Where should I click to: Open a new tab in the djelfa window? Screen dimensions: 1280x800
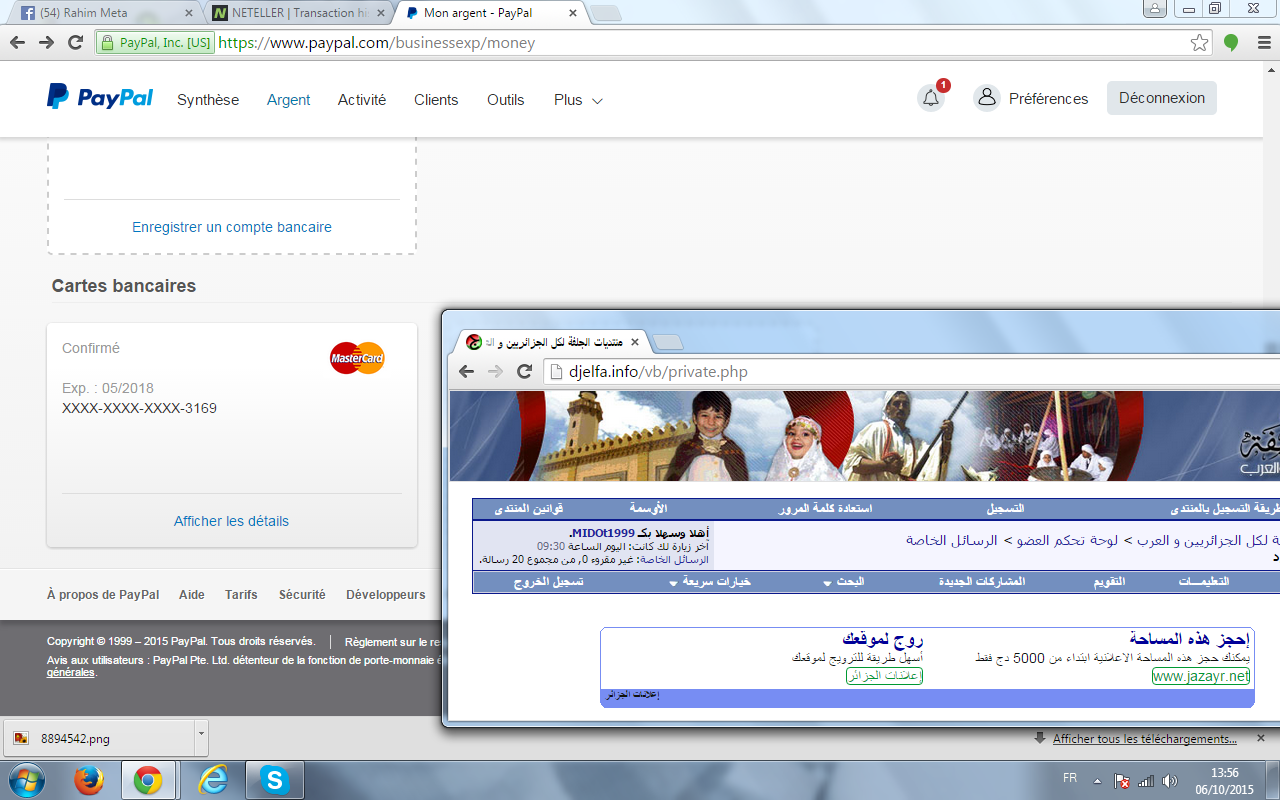click(668, 343)
